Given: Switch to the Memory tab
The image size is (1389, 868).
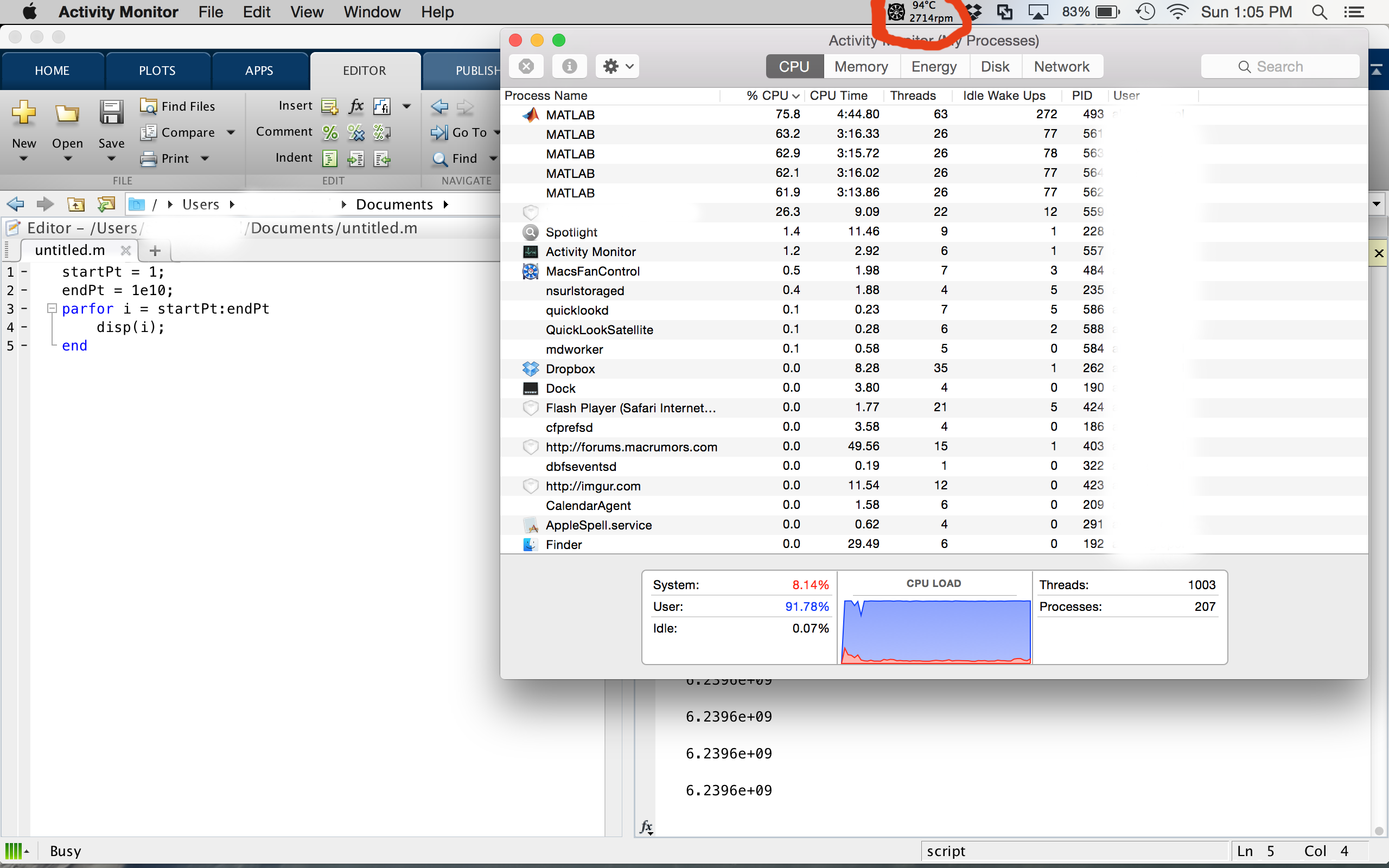Looking at the screenshot, I should click(861, 67).
